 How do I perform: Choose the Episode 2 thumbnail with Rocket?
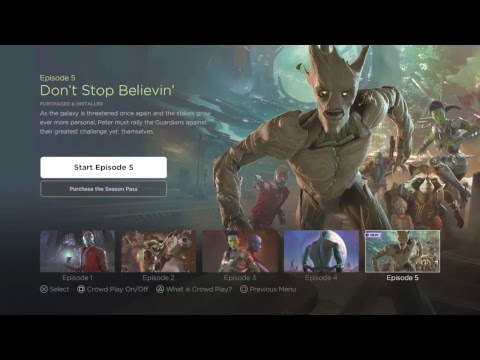tap(158, 251)
